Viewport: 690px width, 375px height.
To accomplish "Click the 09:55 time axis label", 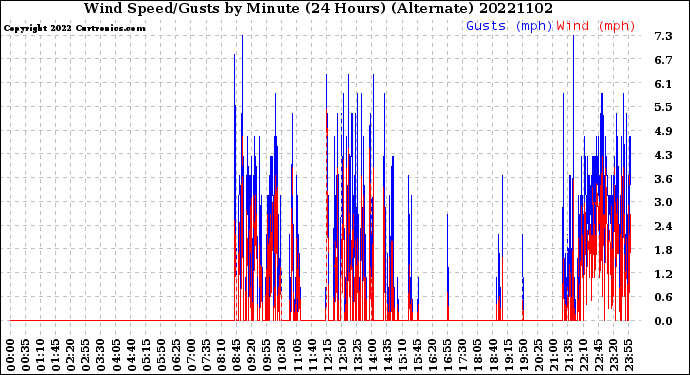I will 266,355.
